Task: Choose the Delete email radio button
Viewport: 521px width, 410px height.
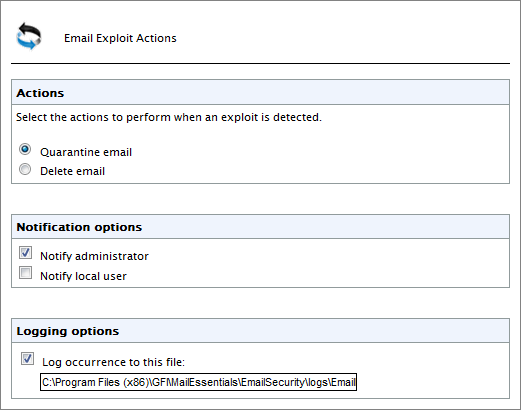Action: 25,169
